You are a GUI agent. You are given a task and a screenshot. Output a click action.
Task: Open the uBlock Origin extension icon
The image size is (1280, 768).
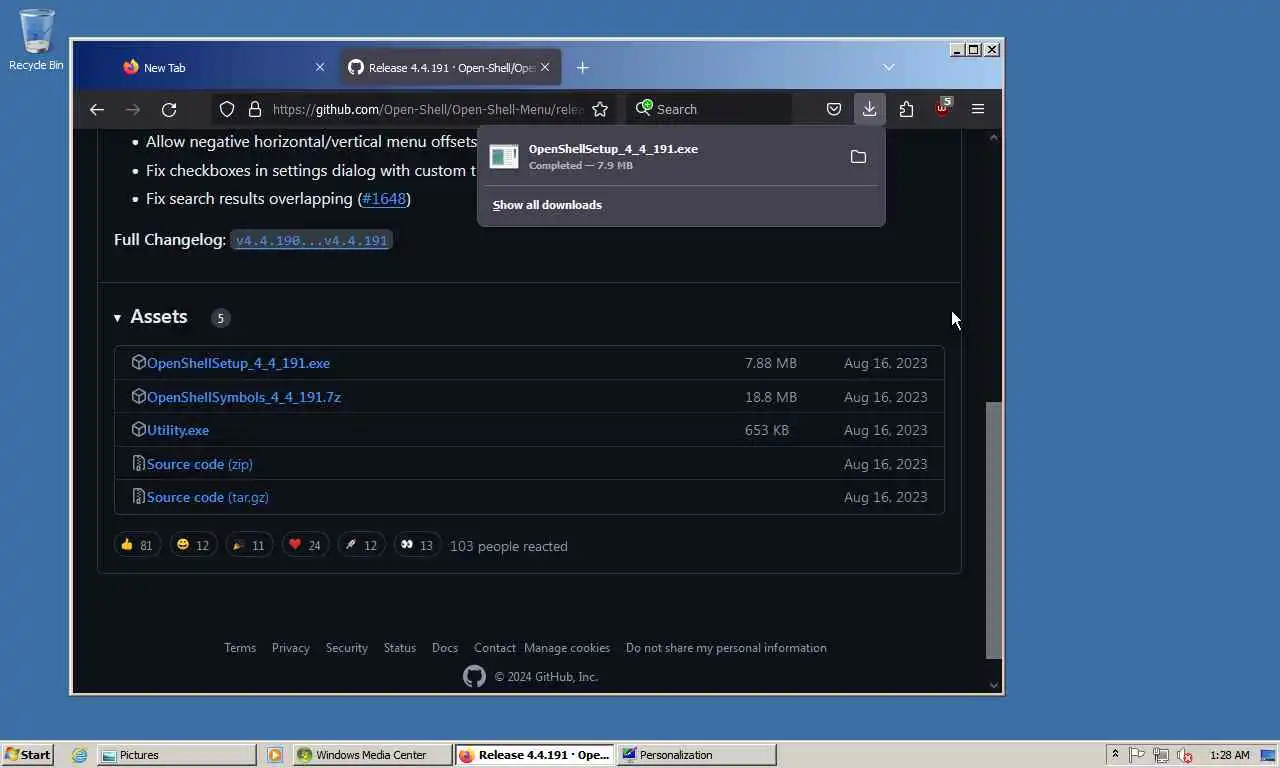(942, 108)
